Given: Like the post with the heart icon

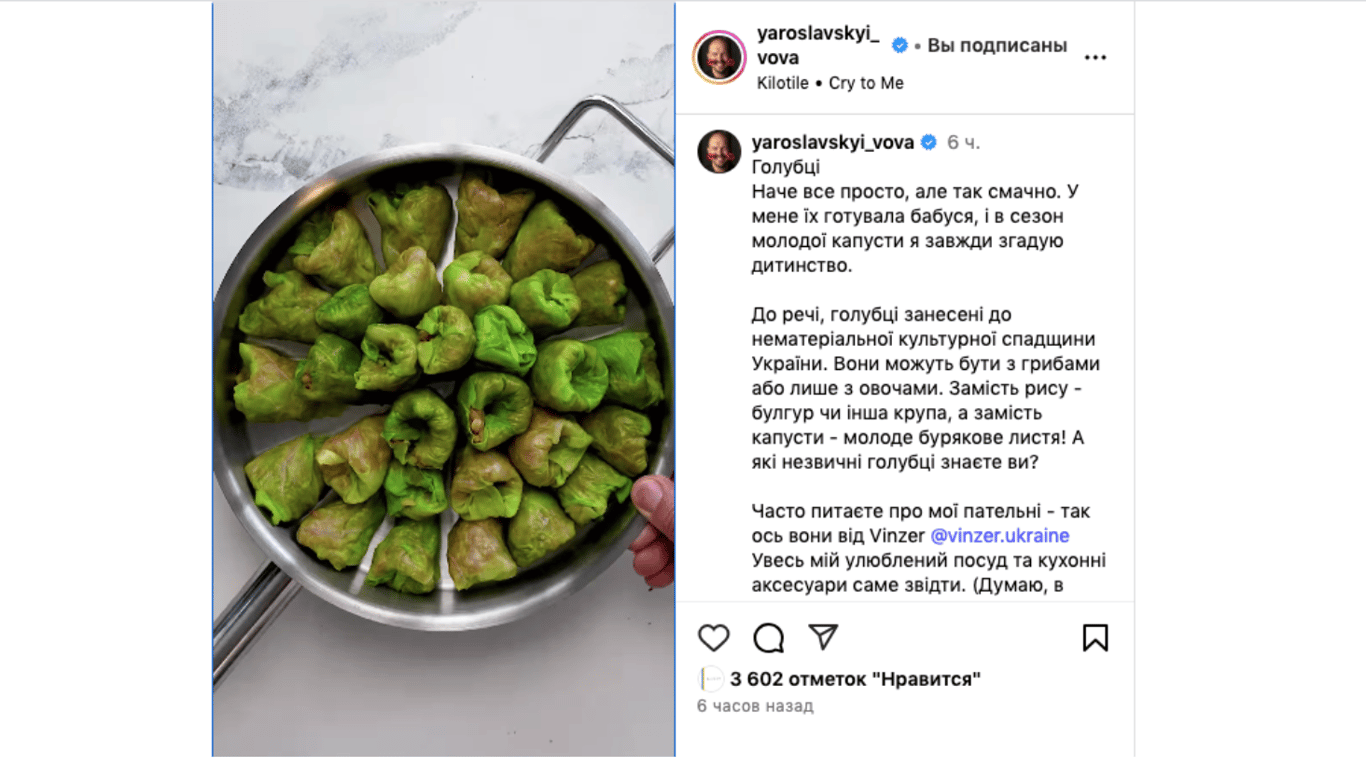Looking at the screenshot, I should click(x=714, y=638).
